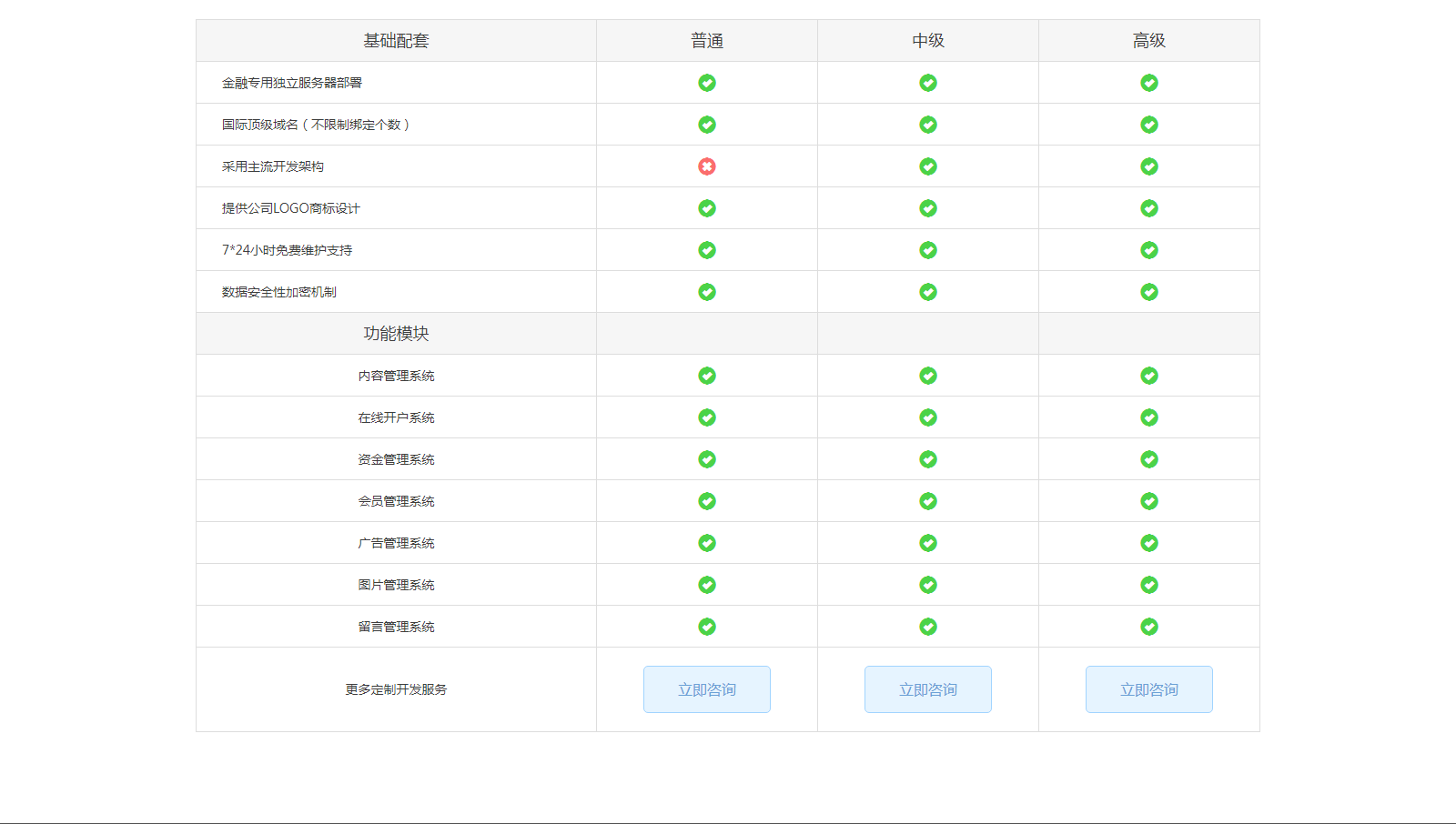Image resolution: width=1456 pixels, height=824 pixels.
Task: Click 高级 checkmark for 留言管理系统
Action: (1149, 627)
